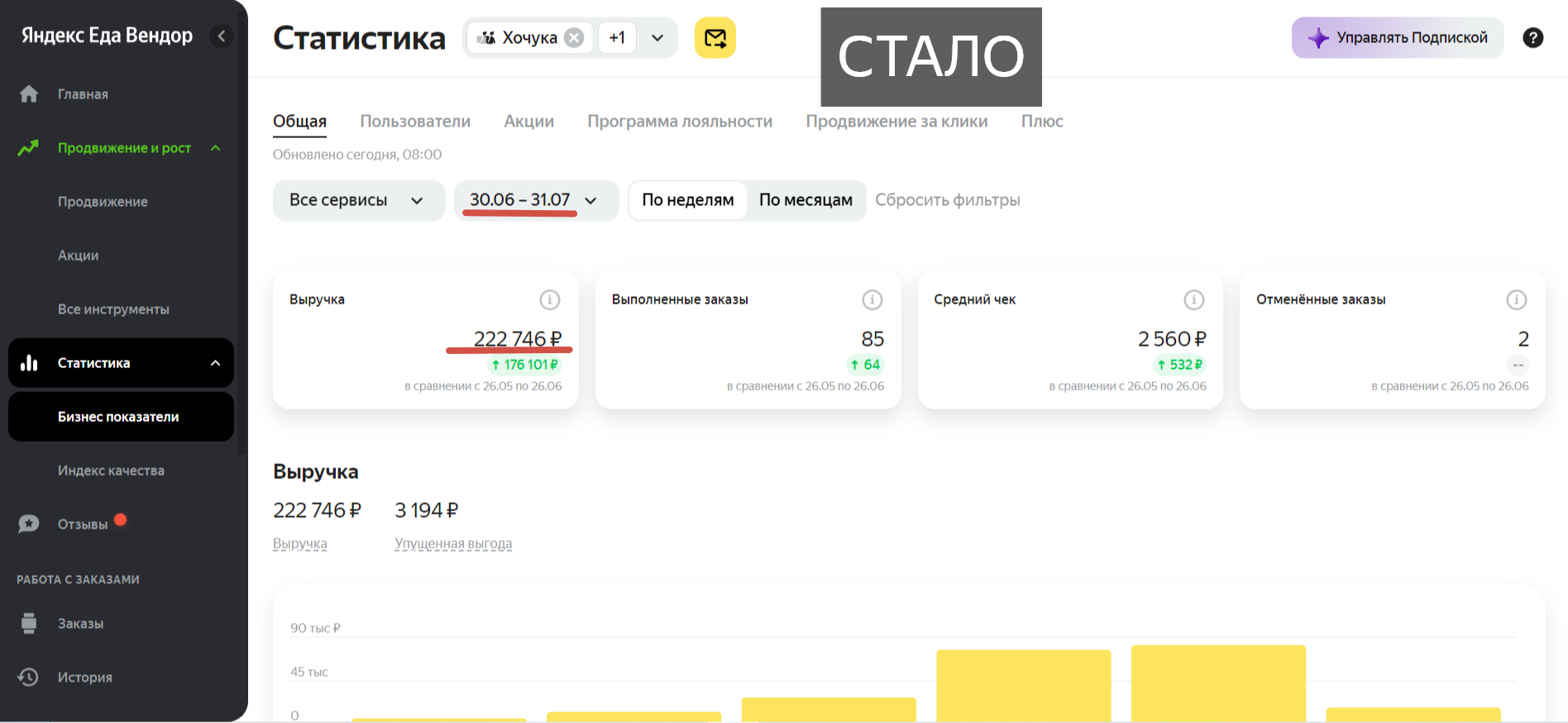Screen dimensions: 1568x723
Task: Click the sparkle icon on Управлять Подпиской
Action: pyautogui.click(x=1318, y=38)
